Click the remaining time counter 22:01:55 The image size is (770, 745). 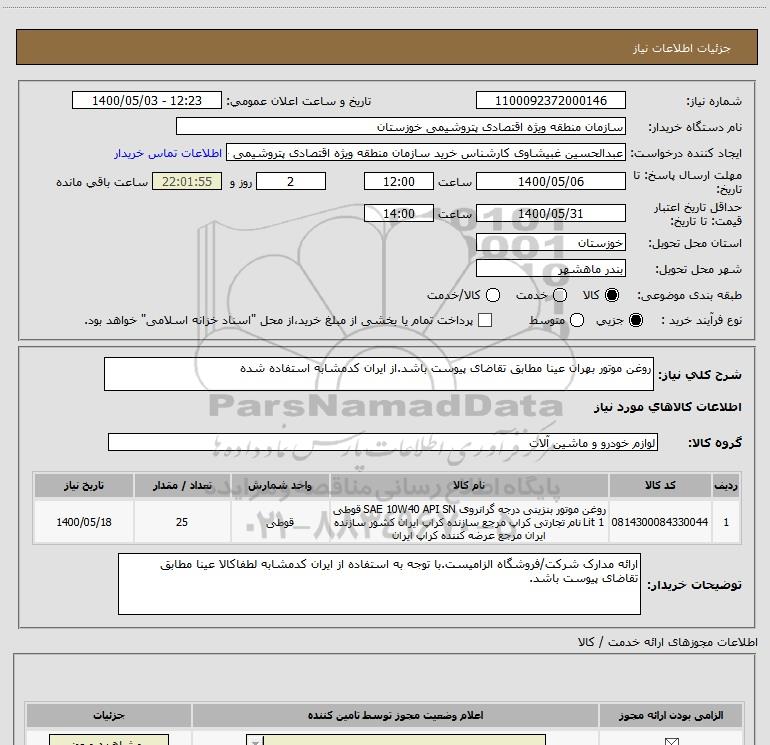(x=187, y=181)
